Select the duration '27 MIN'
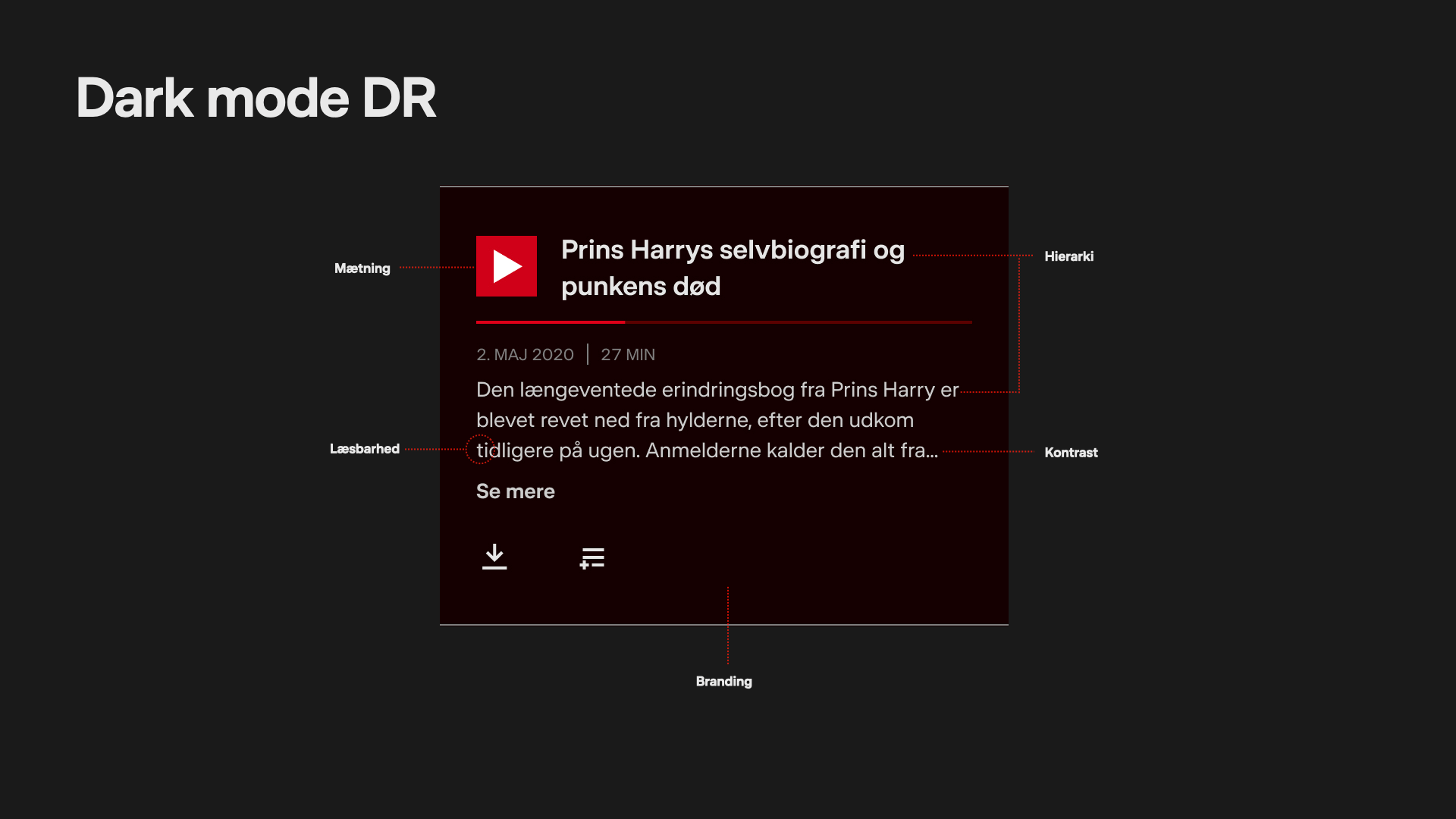 (628, 354)
